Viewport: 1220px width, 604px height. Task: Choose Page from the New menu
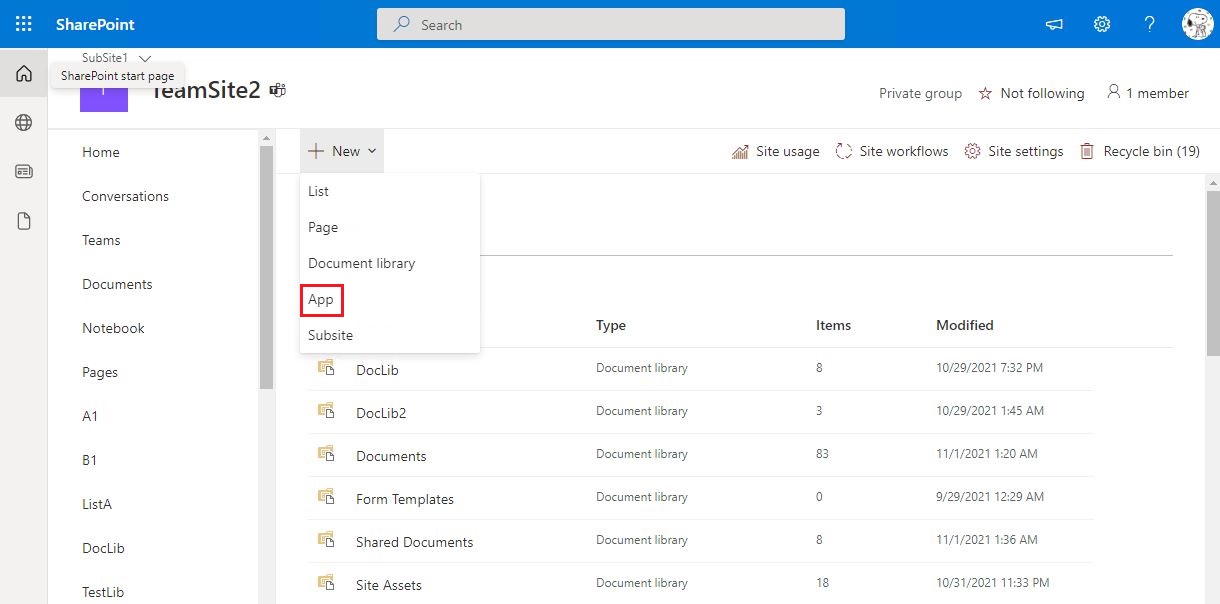pos(390,227)
